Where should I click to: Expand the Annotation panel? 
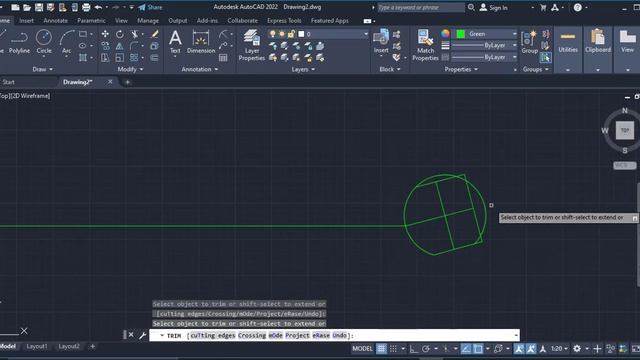tap(200, 69)
